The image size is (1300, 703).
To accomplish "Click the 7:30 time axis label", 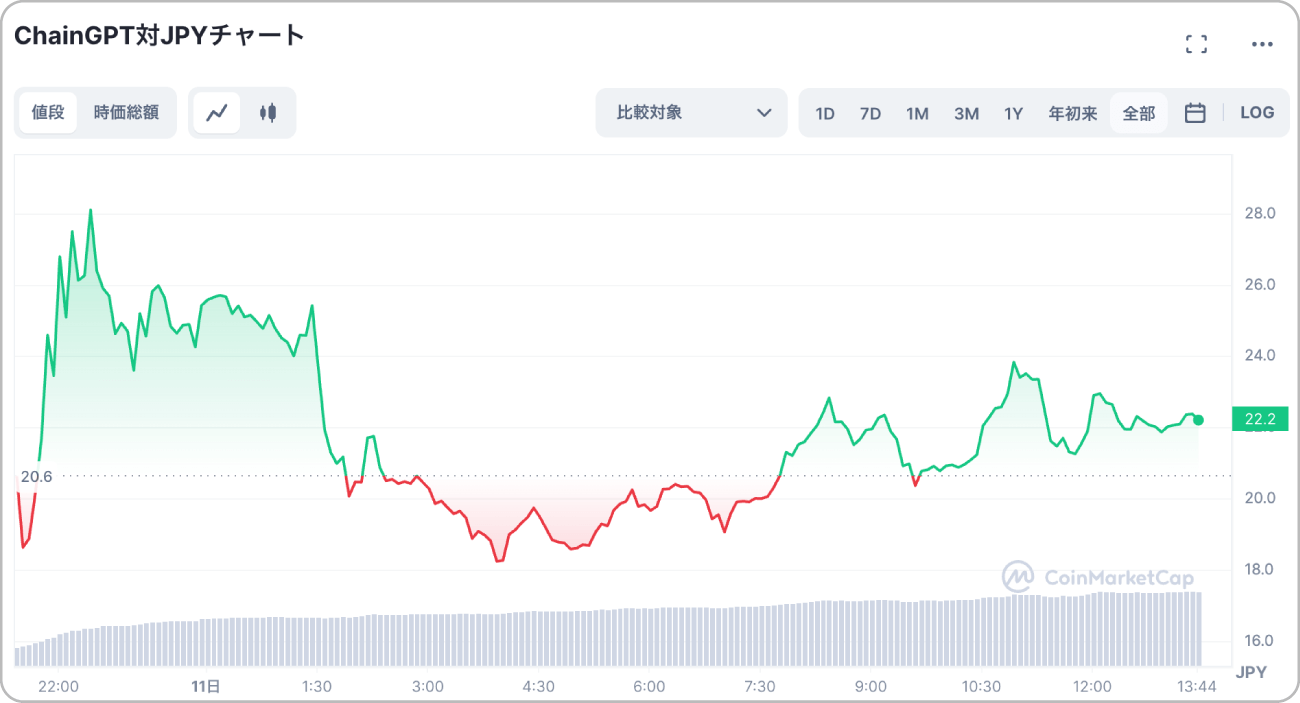I will [760, 687].
